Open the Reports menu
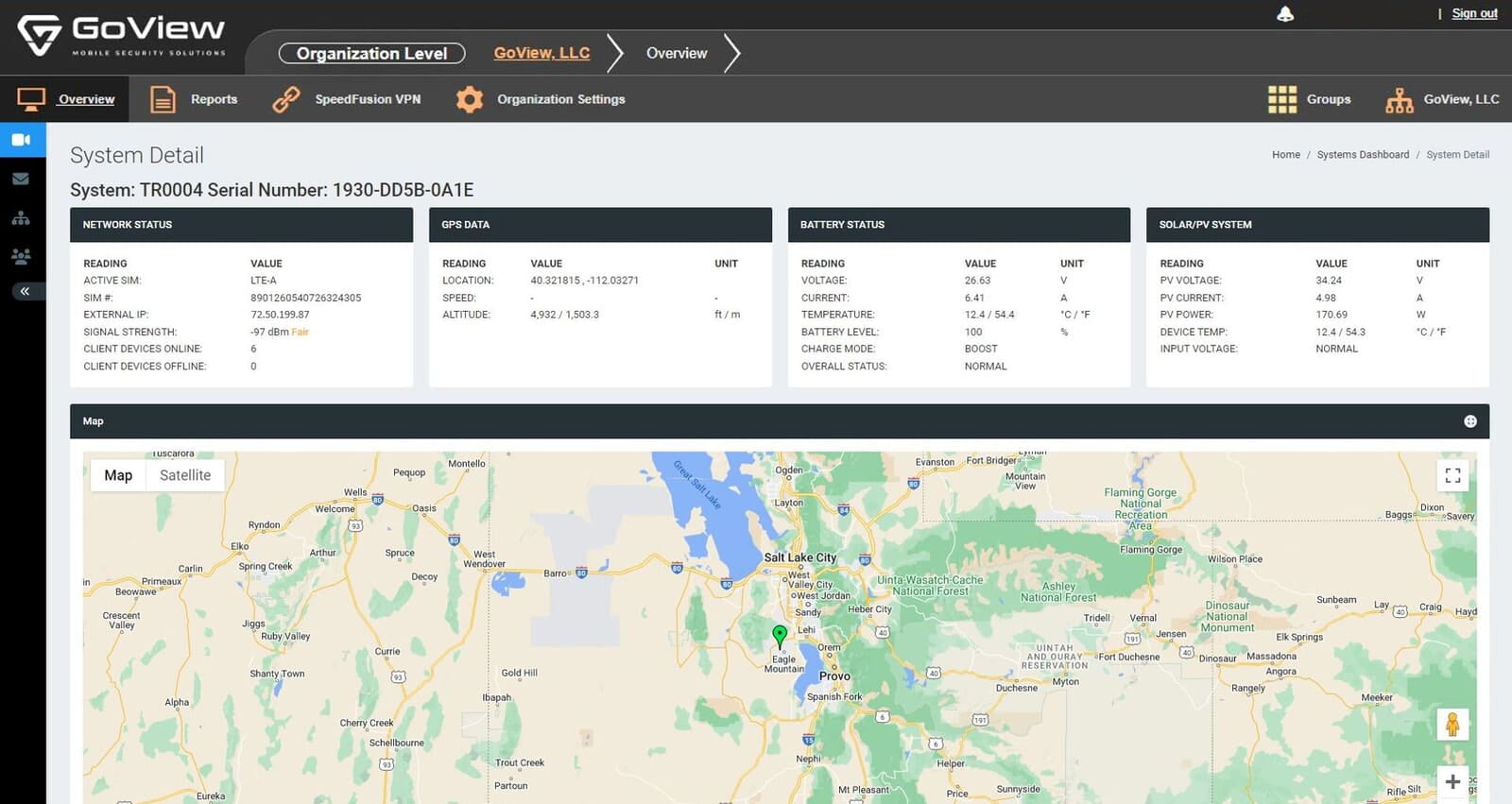The height and width of the screenshot is (804, 1512). coord(215,99)
